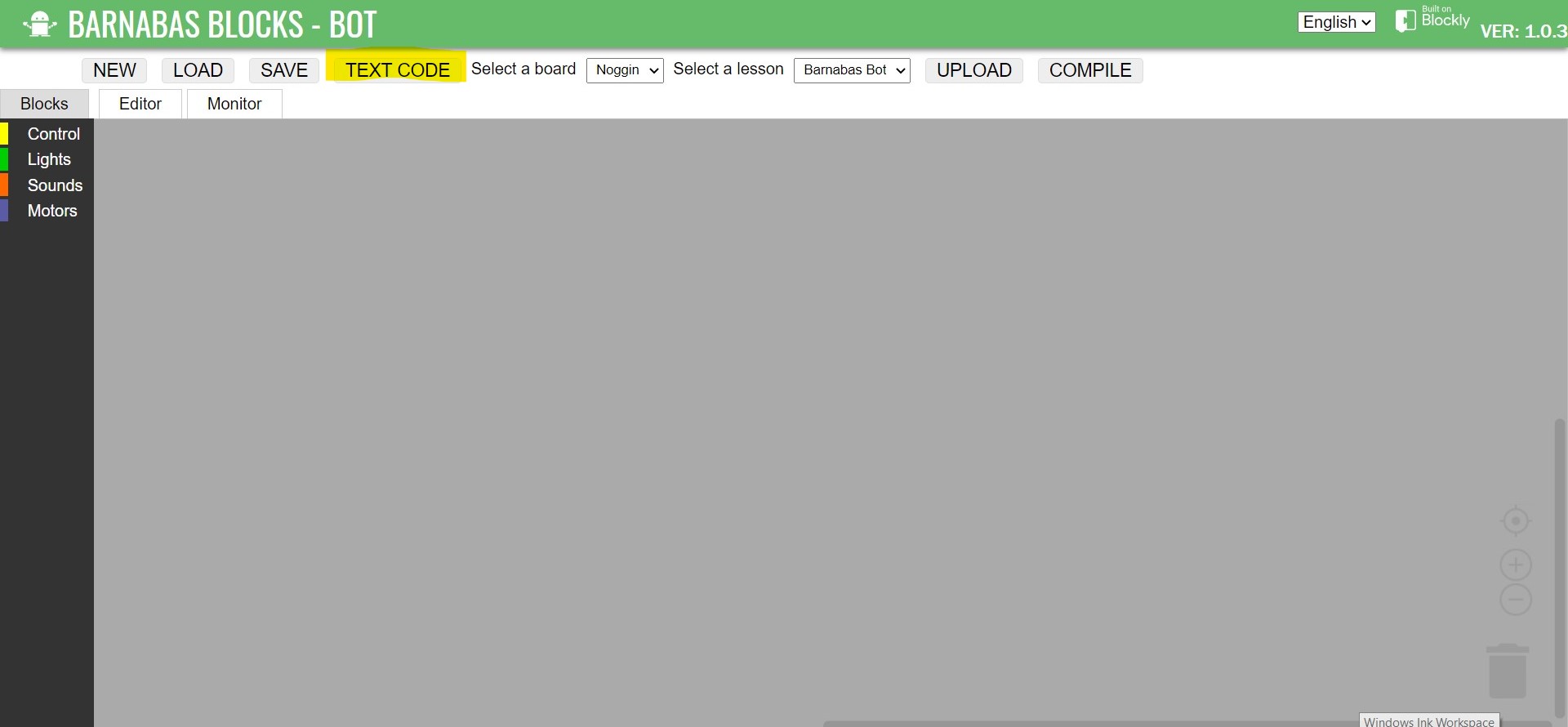1568x727 pixels.
Task: Show the TEXT CODE view
Action: click(x=397, y=70)
